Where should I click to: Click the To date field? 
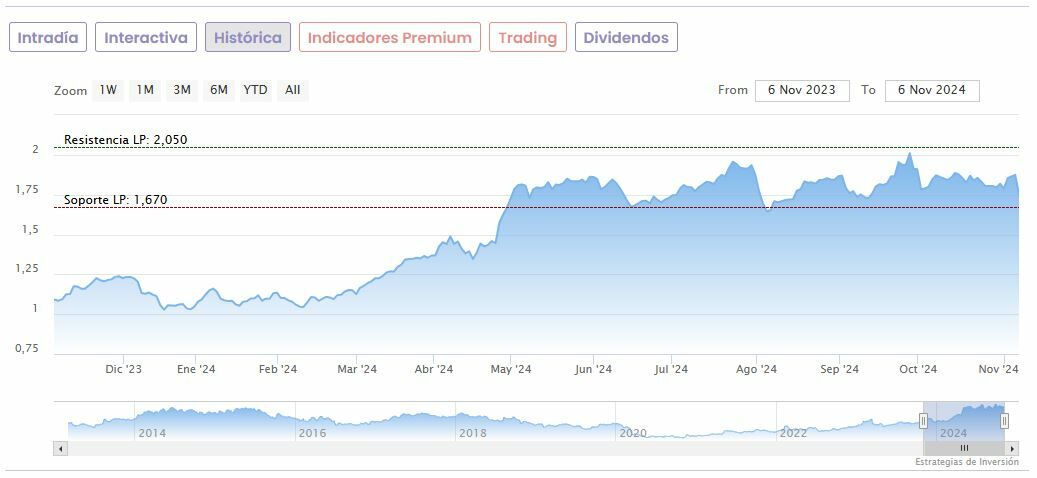coord(932,90)
